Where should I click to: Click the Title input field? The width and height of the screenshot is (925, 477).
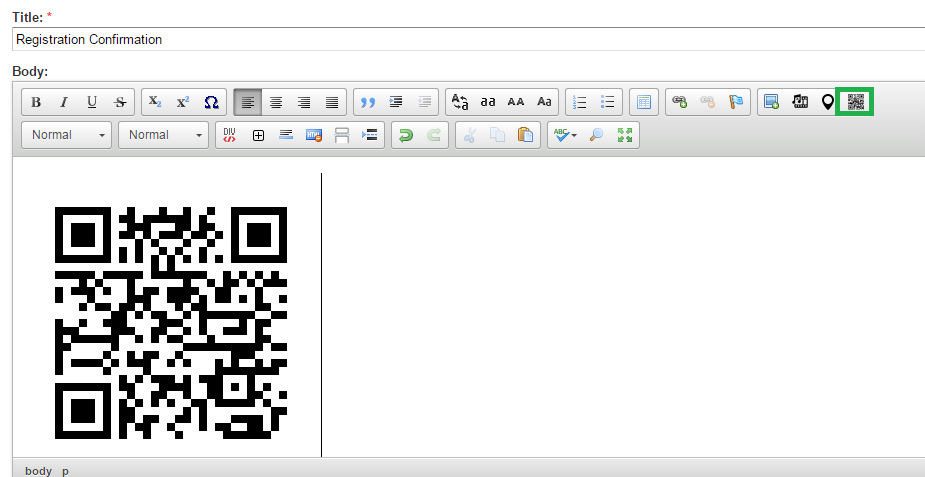click(468, 40)
